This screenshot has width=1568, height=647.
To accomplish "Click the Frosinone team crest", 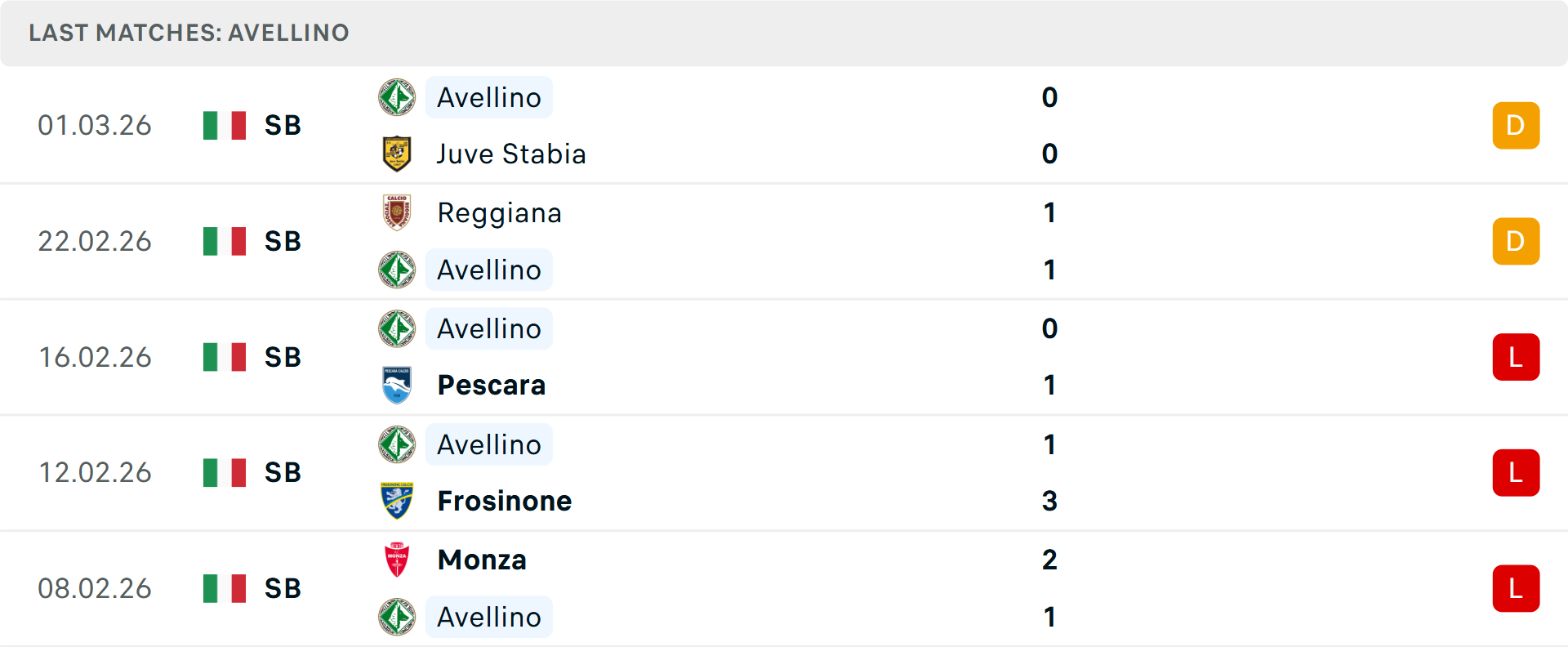I will (397, 501).
